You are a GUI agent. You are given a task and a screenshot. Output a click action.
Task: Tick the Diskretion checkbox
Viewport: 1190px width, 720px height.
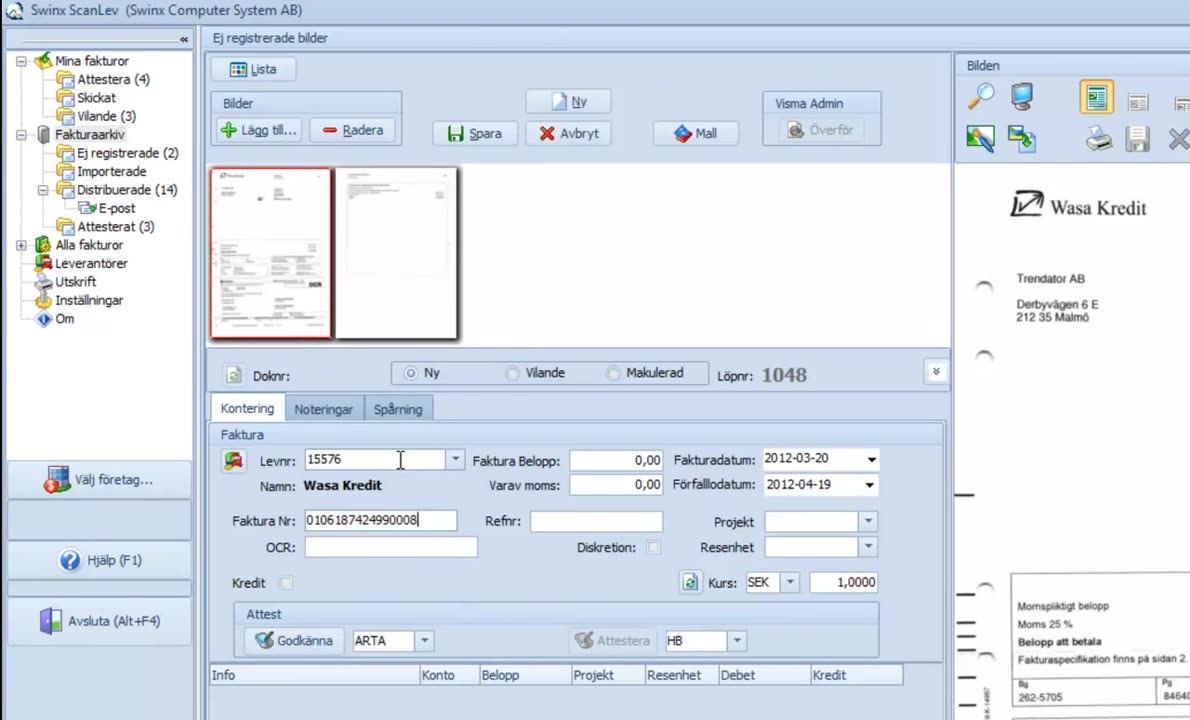coord(653,548)
